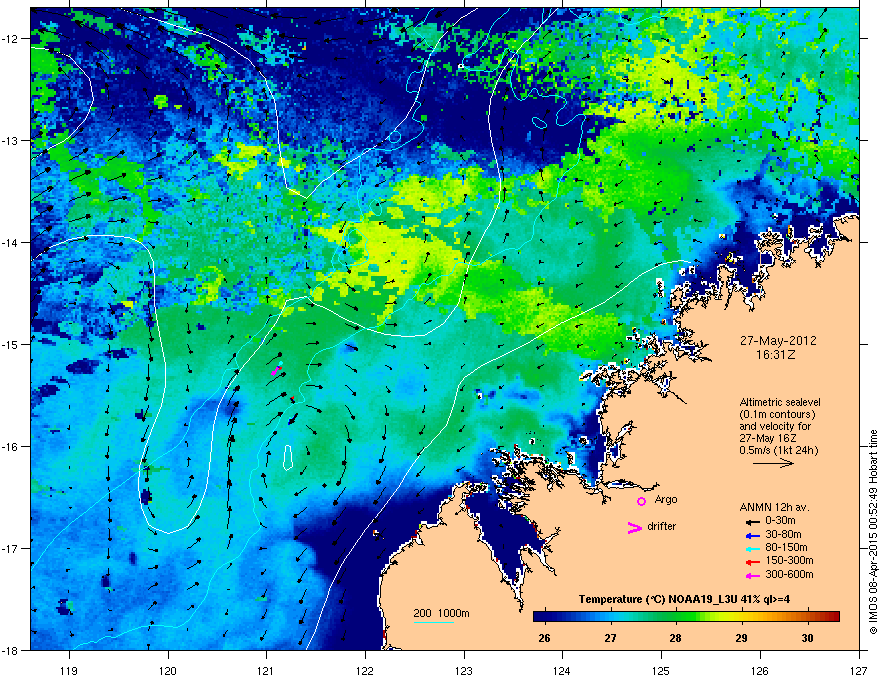Click the 0.5m/s (1kt 24h) text
This screenshot has height=680, width=880.
click(x=778, y=450)
